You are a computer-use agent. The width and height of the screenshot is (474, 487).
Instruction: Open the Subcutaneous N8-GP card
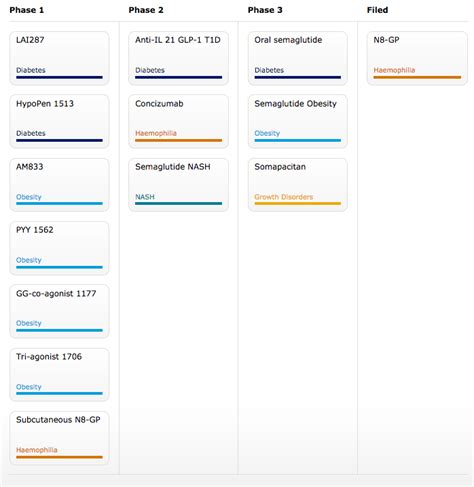pos(59,438)
